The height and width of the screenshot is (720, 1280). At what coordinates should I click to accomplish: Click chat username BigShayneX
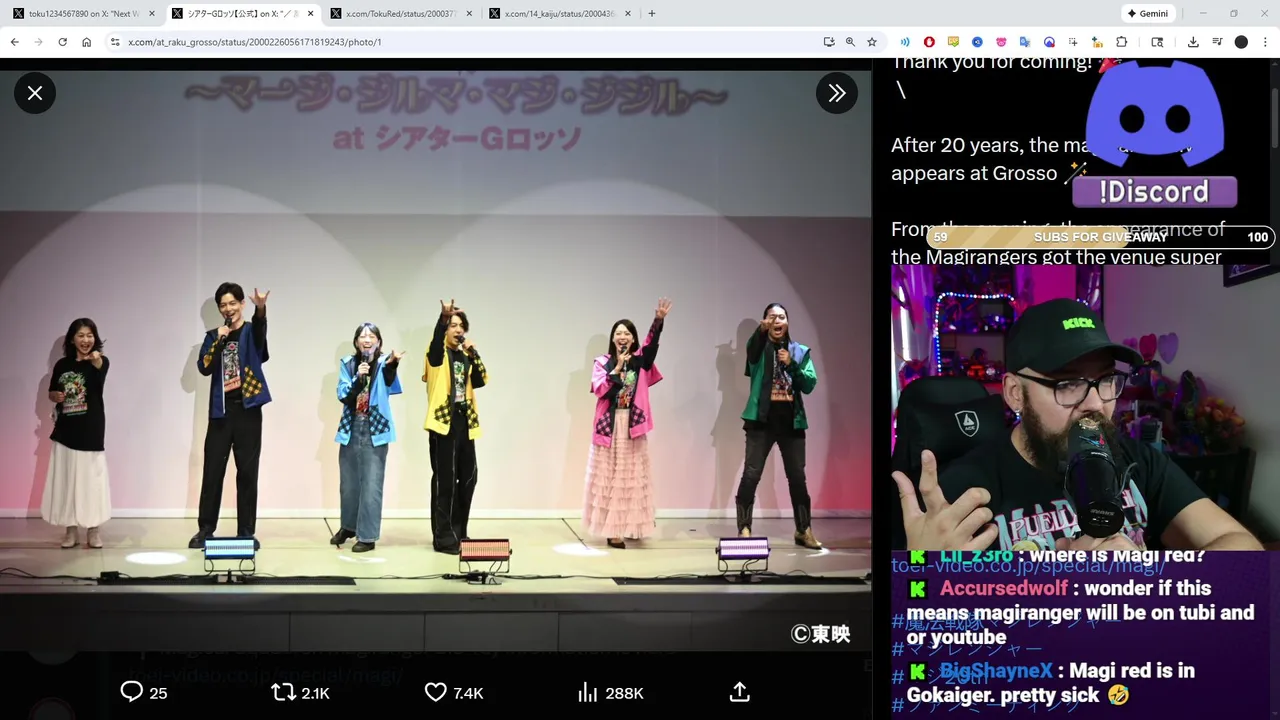(995, 671)
